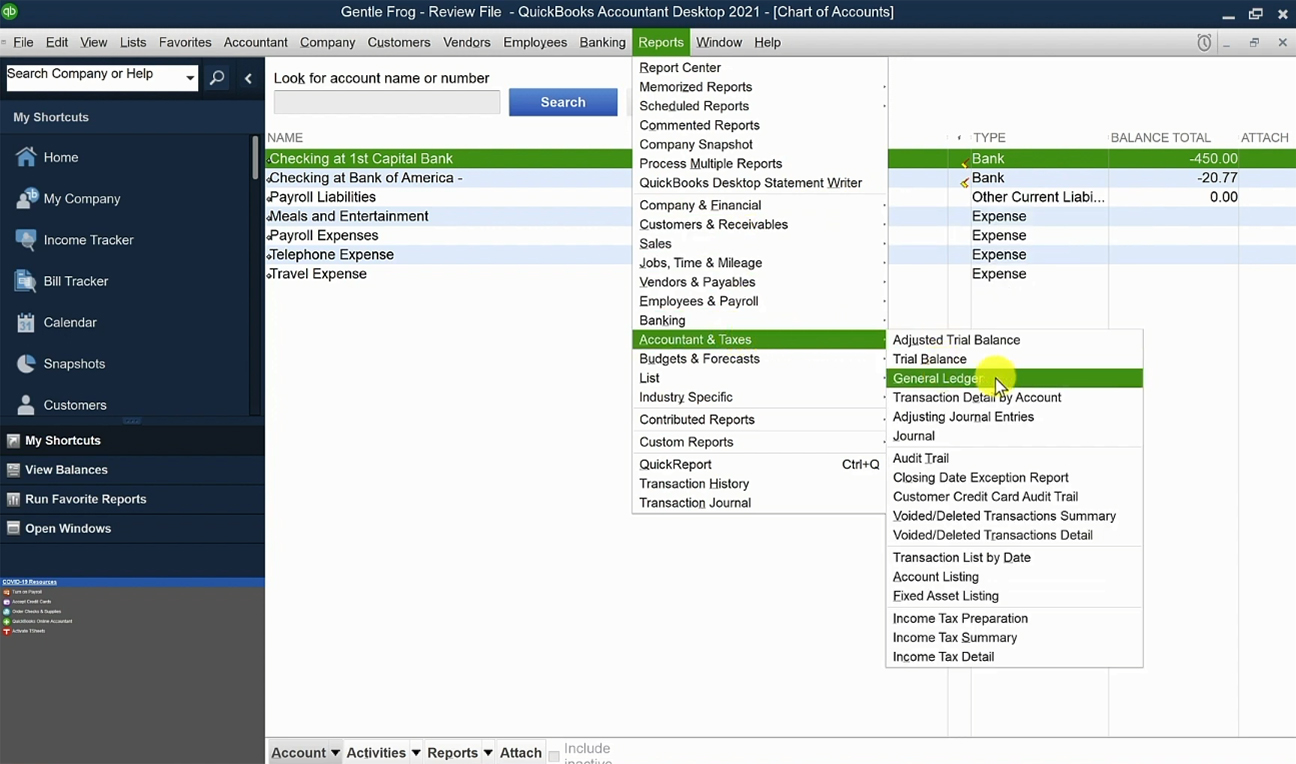Click the magnifier search icon beside Search Company

217,78
